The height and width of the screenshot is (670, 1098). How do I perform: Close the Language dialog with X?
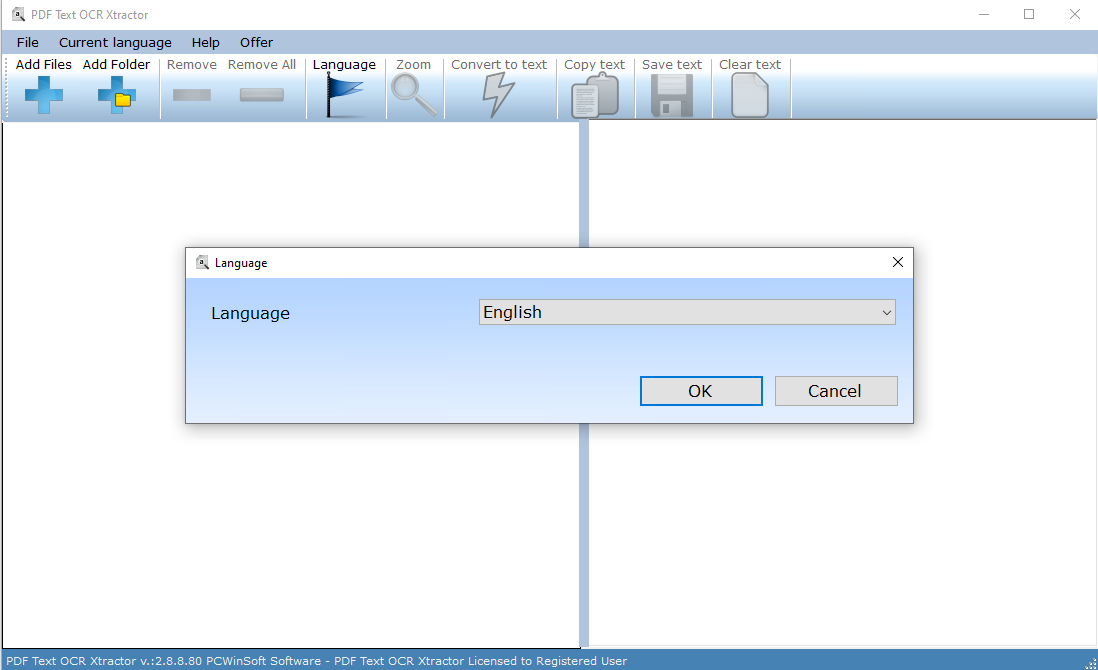pos(898,262)
